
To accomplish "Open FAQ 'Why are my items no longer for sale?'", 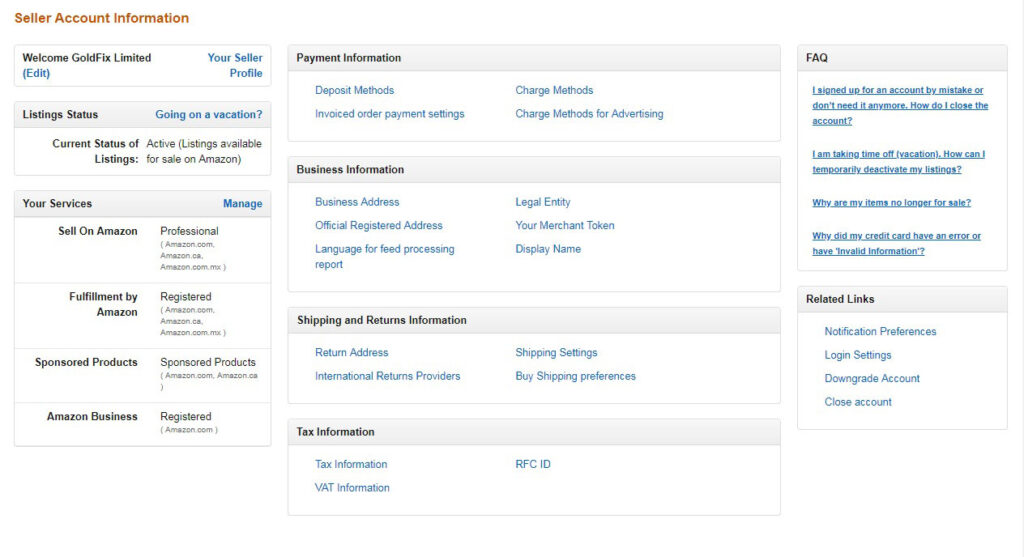I will (x=891, y=203).
